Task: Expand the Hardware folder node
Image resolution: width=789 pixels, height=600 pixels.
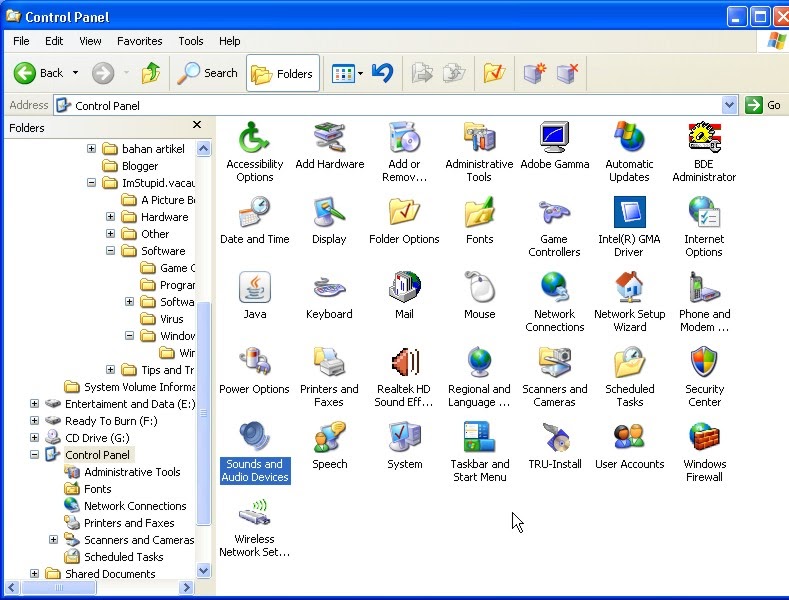Action: pyautogui.click(x=110, y=216)
